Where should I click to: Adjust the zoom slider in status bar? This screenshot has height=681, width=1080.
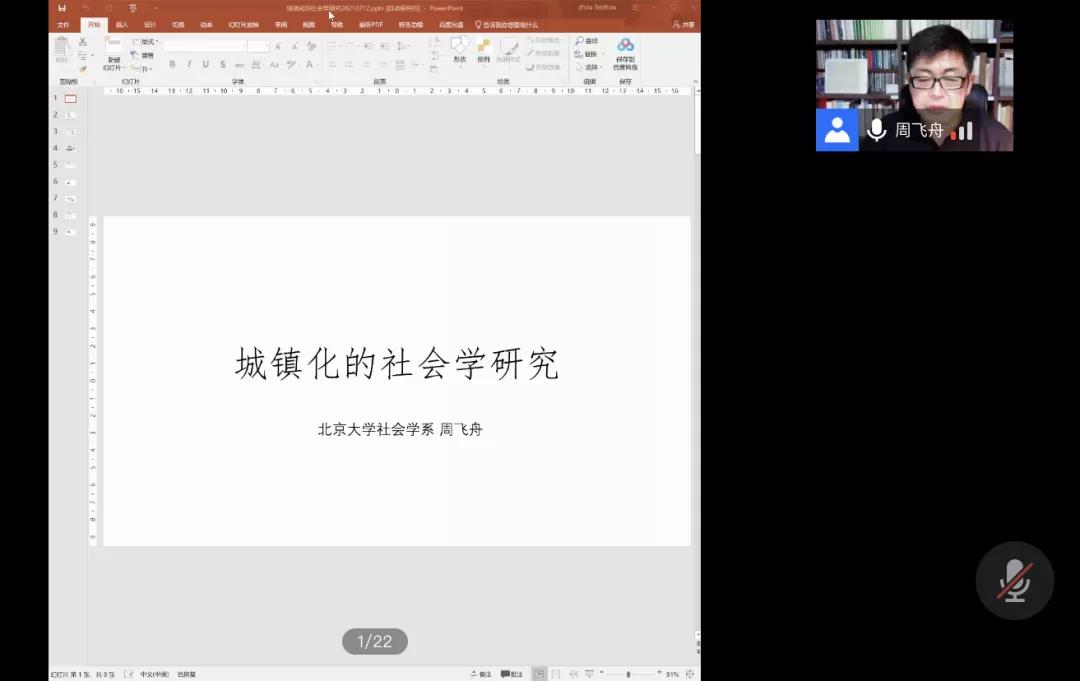coord(629,674)
